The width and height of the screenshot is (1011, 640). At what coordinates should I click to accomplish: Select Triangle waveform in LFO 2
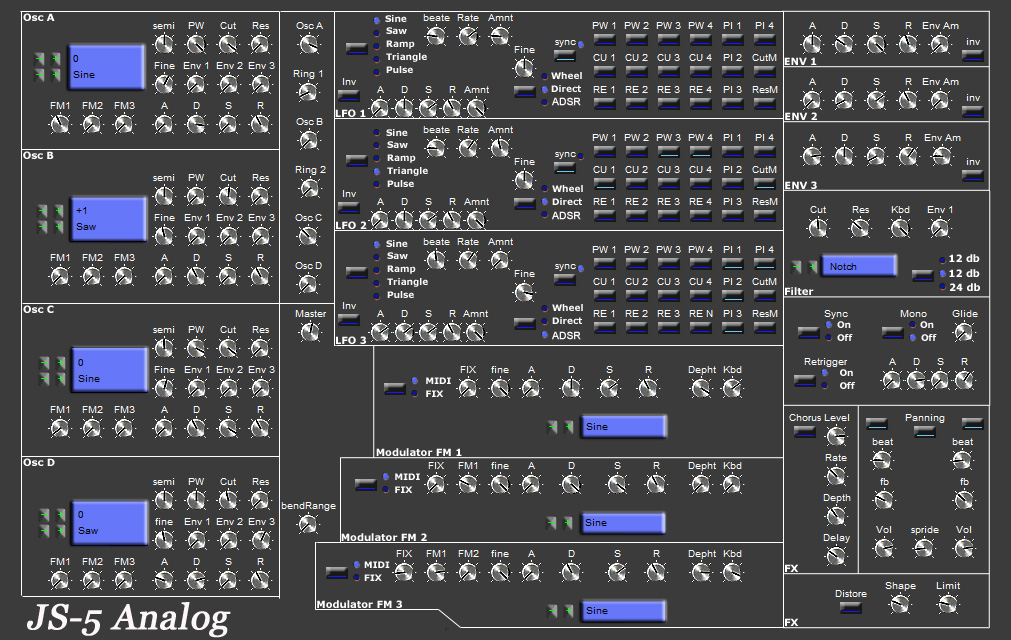coord(407,171)
